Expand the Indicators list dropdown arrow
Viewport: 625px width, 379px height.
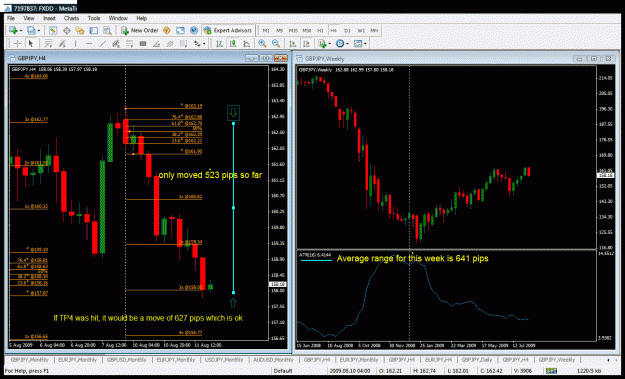pos(330,44)
